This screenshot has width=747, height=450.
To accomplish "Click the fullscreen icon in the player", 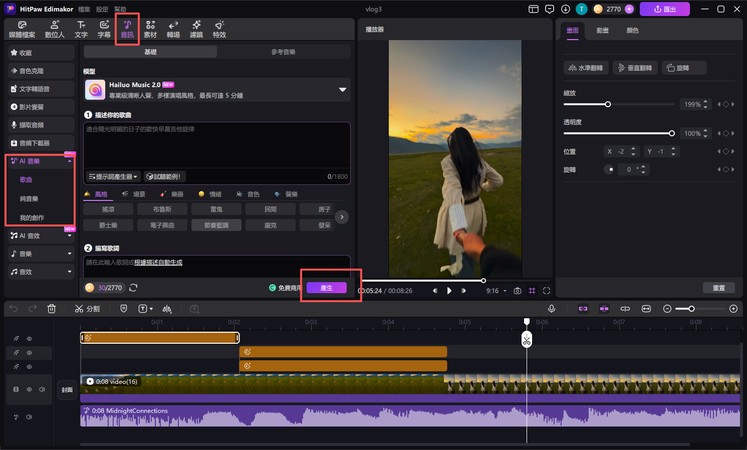I will point(547,291).
